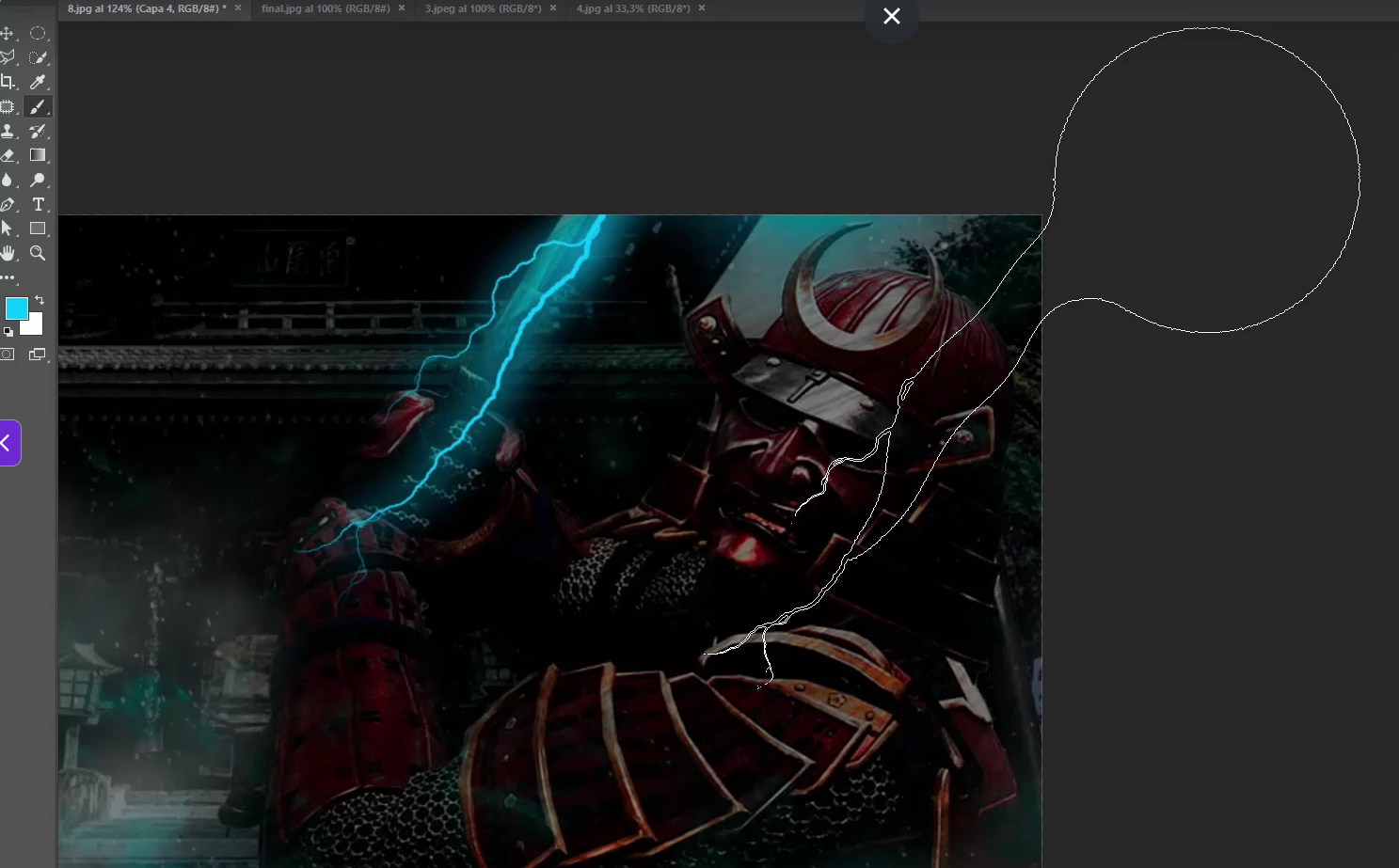1399x868 pixels.
Task: Select the Eraser tool
Action: pos(8,155)
